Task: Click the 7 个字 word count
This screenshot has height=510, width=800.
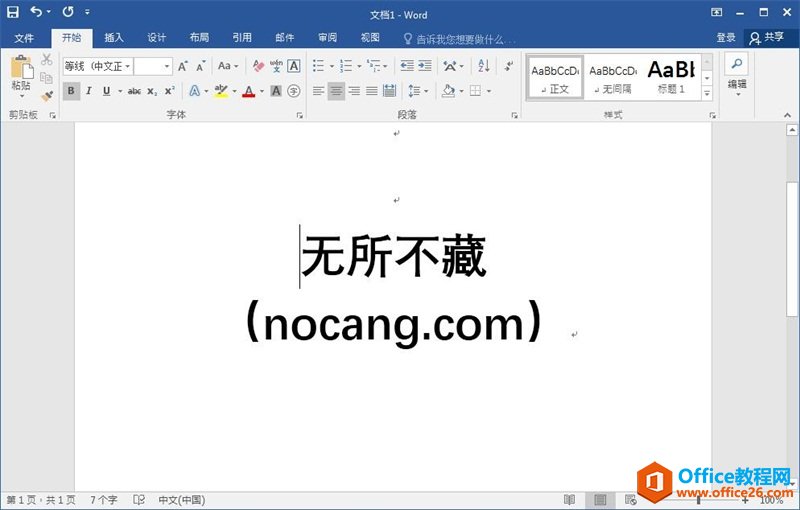Action: (x=104, y=500)
